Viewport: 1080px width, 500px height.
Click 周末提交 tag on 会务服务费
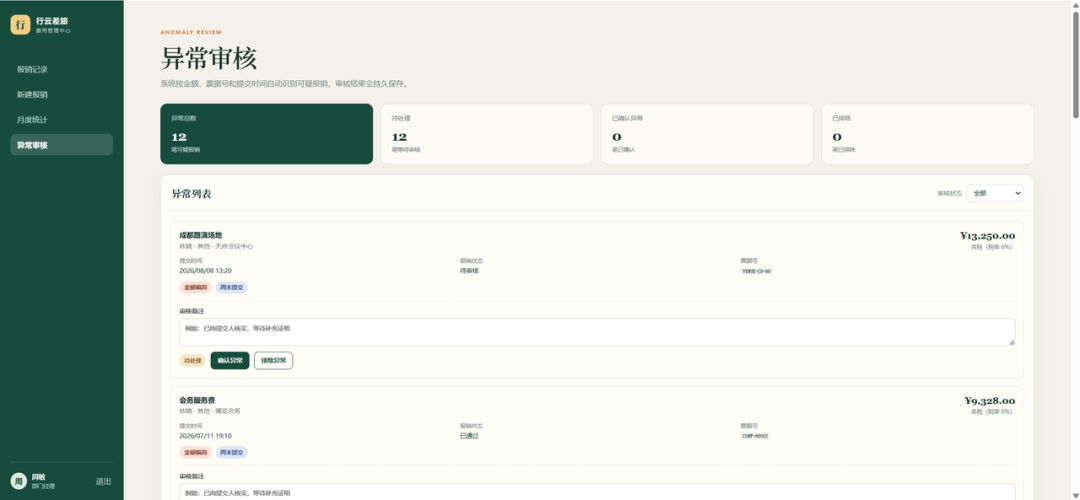(x=231, y=452)
